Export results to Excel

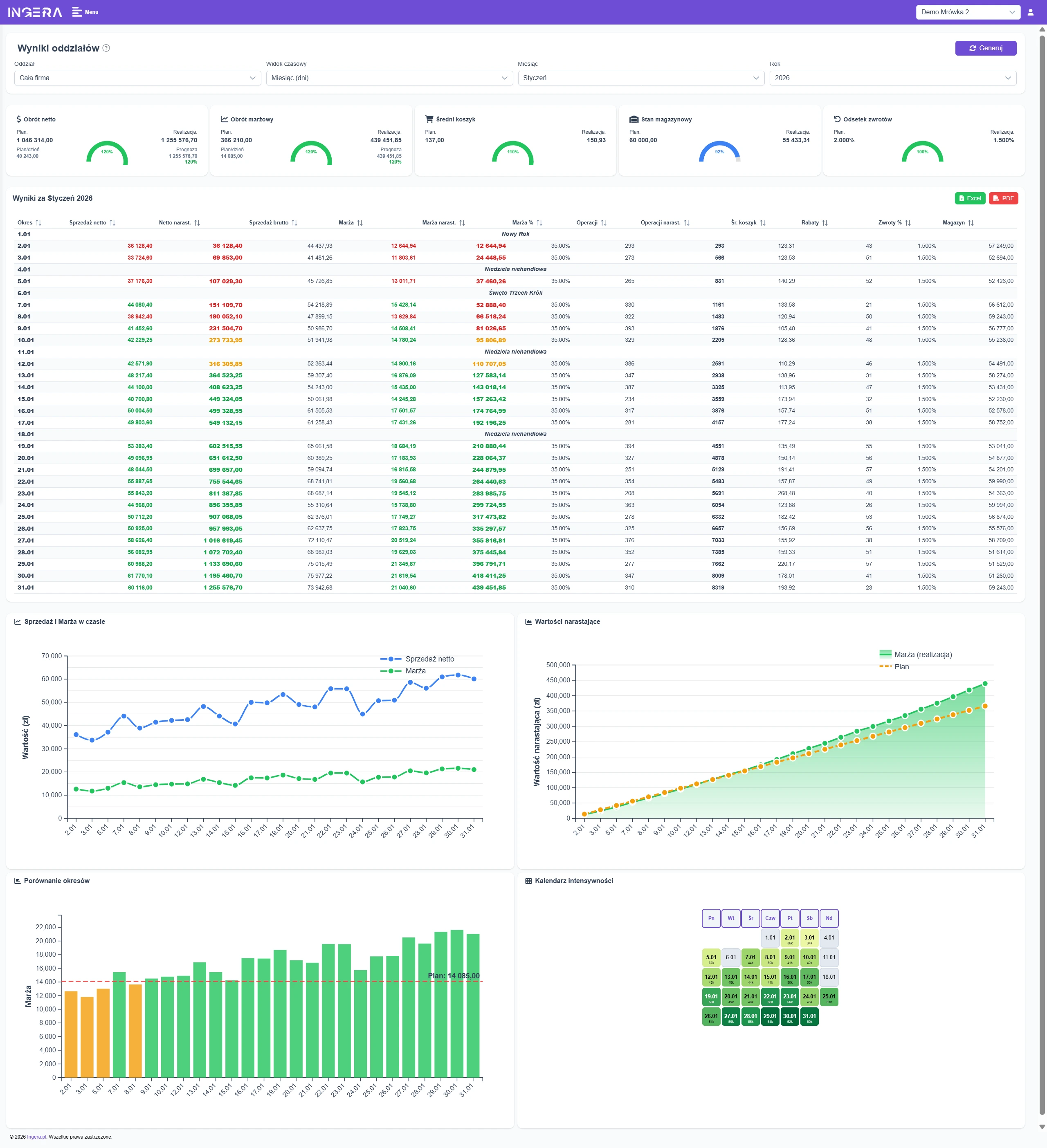pyautogui.click(x=970, y=198)
